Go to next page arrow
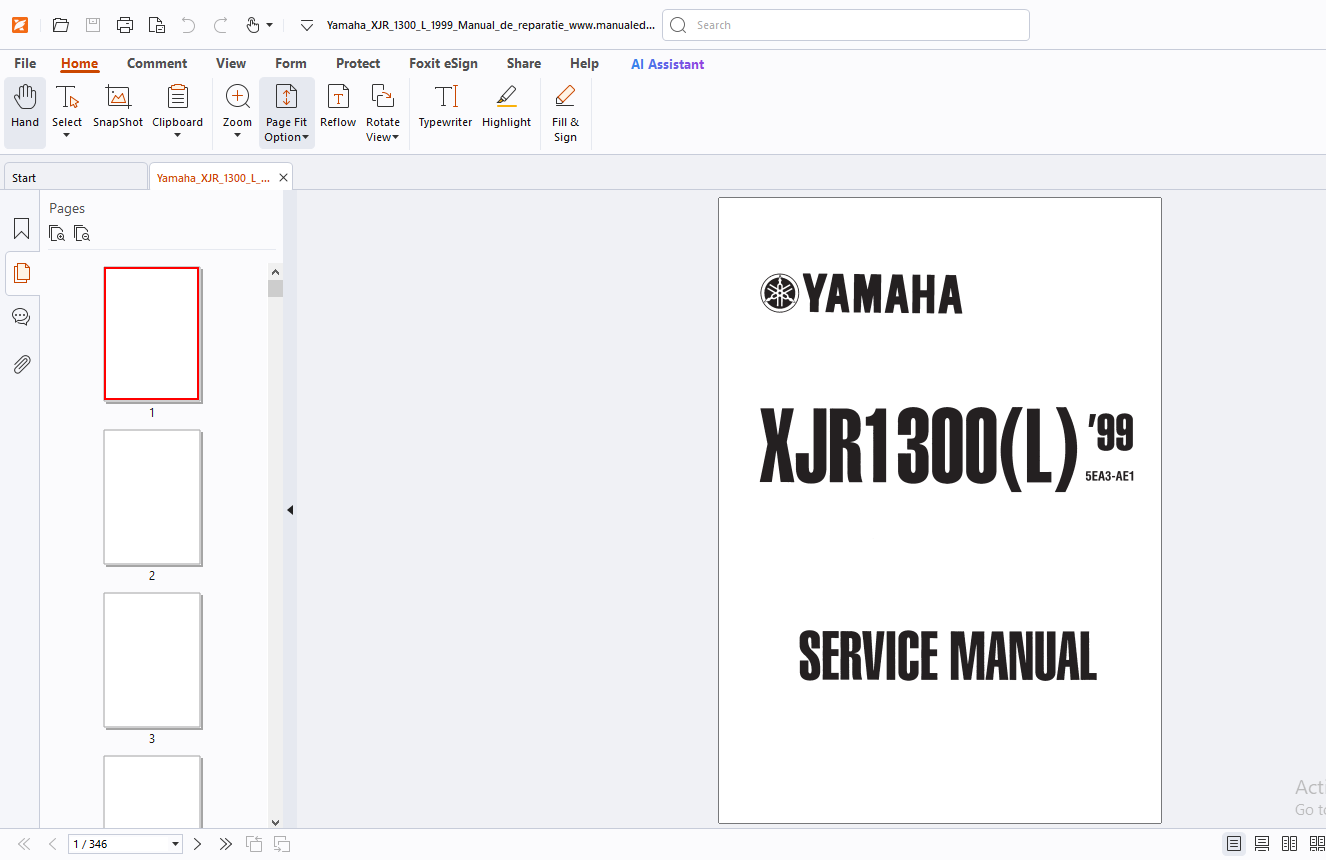This screenshot has height=860, width=1326. point(197,844)
